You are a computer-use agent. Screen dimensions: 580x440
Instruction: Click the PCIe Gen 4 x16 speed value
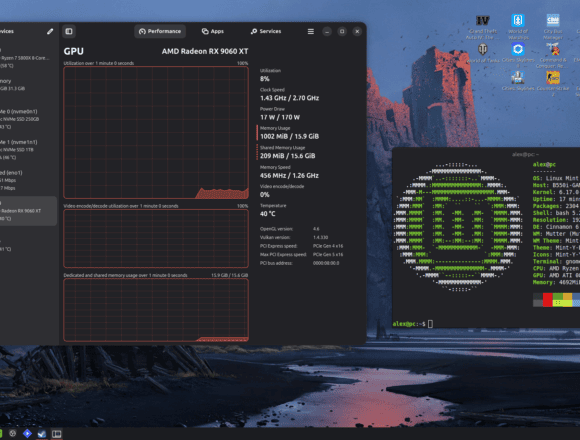pos(328,246)
